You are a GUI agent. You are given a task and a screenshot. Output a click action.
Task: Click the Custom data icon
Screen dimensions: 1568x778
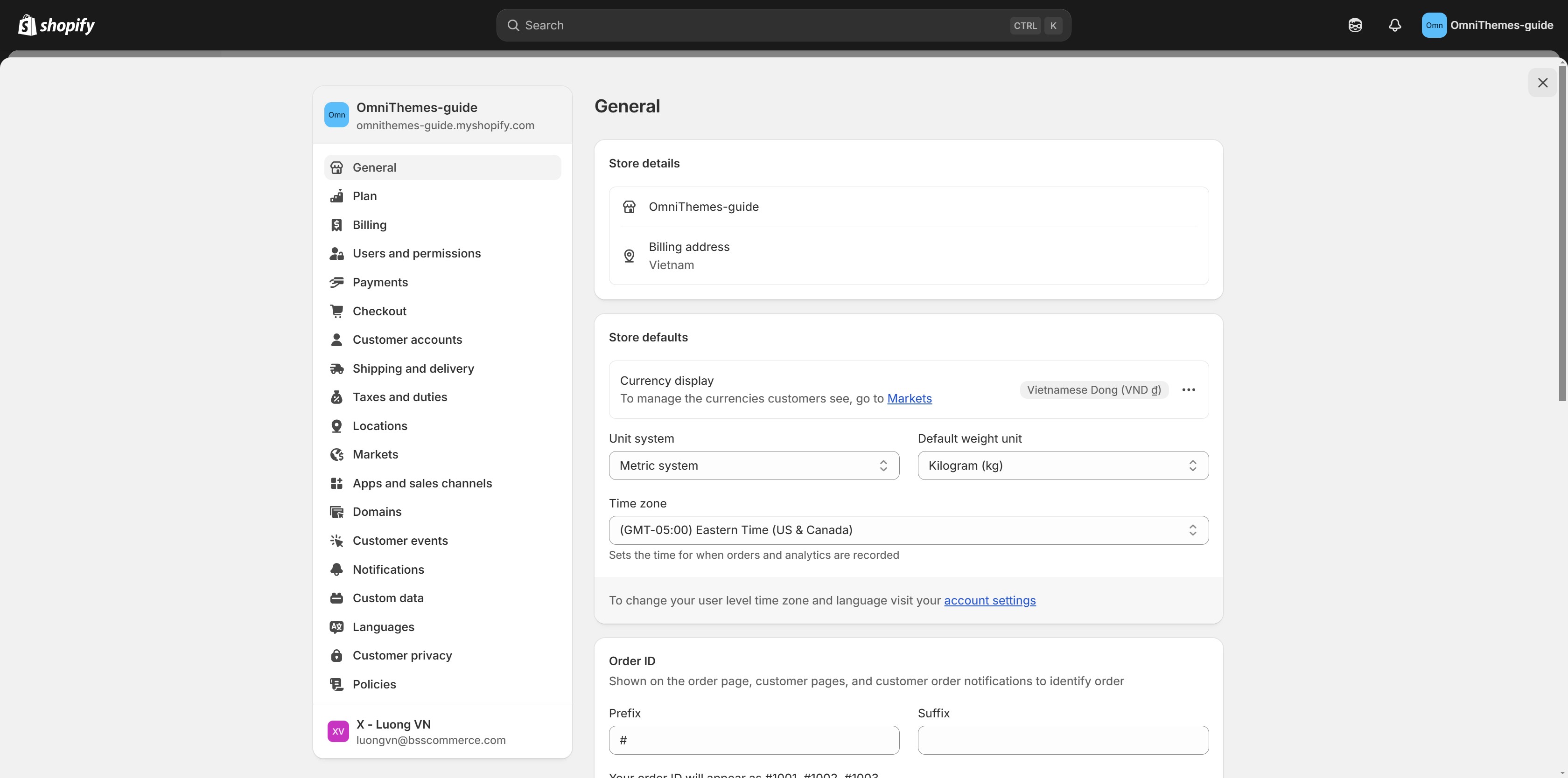(336, 598)
